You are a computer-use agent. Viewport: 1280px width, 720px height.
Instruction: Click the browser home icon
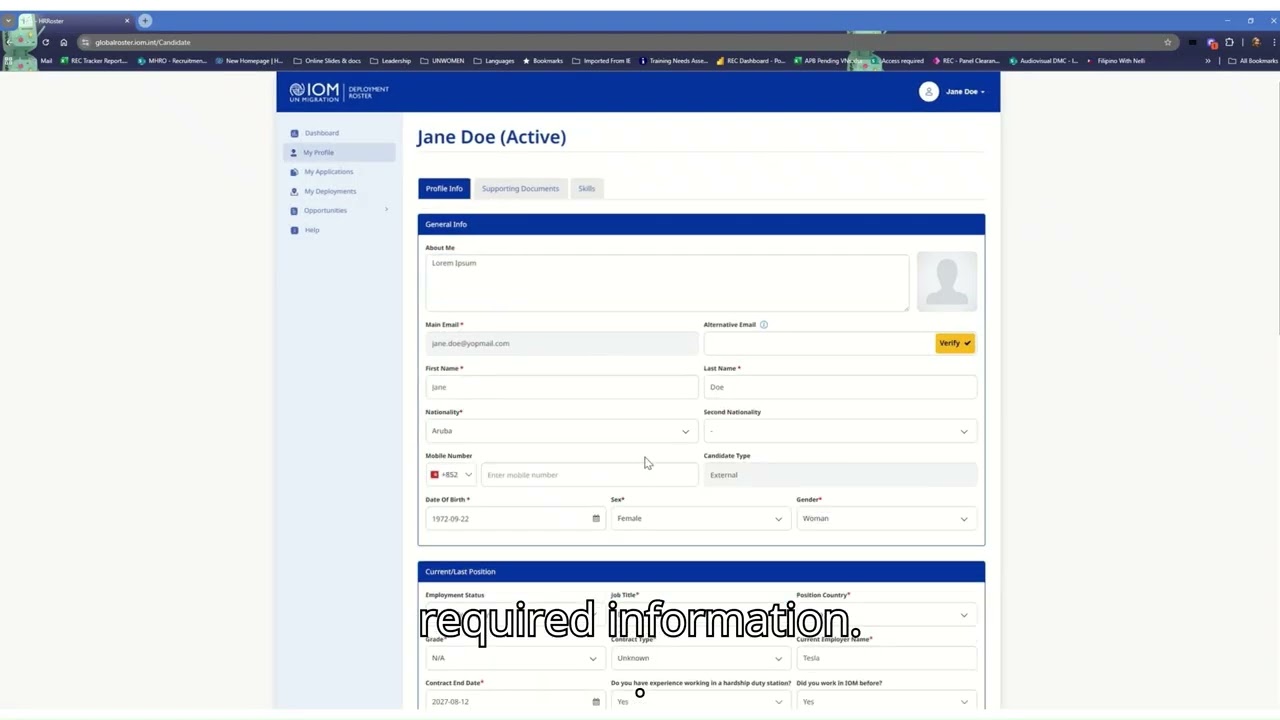tap(63, 42)
